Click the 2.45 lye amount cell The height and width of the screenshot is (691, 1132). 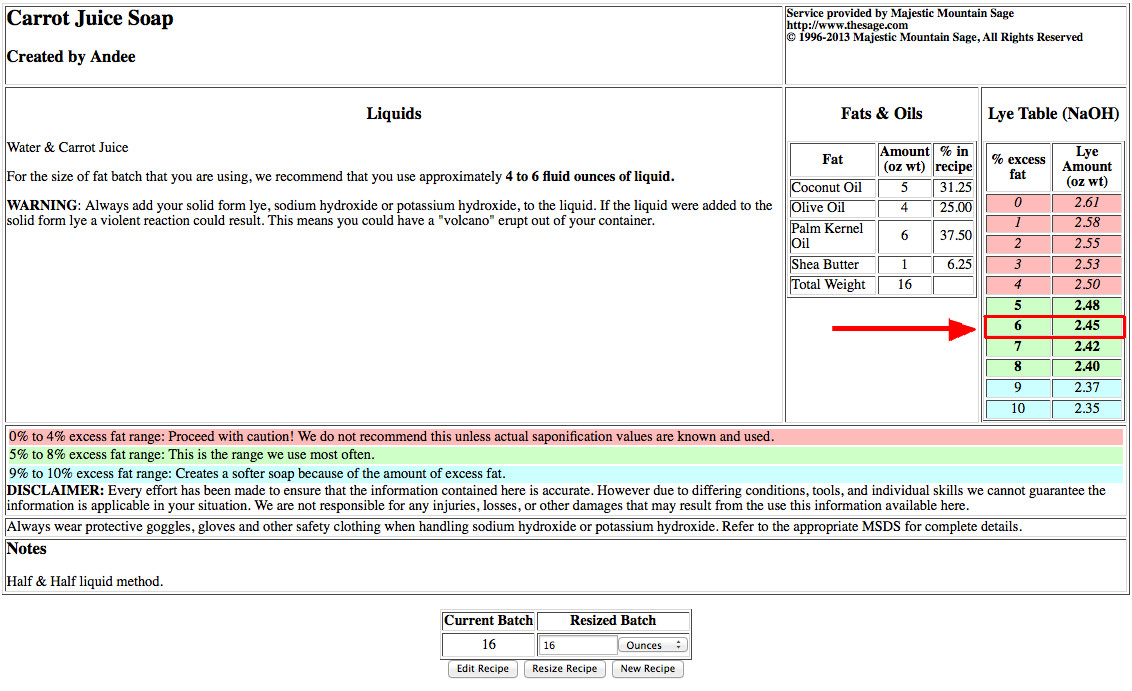1087,326
